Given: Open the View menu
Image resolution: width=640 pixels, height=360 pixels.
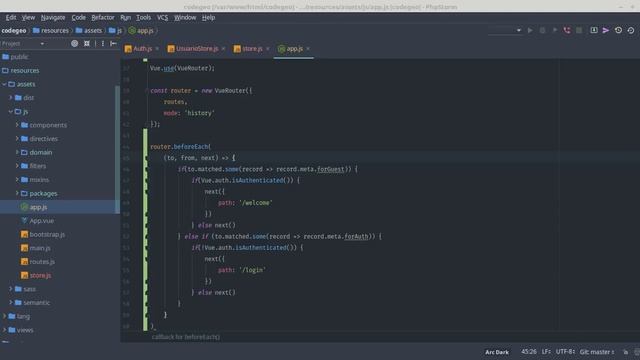Looking at the screenshot, I should pyautogui.click(x=28, y=18).
